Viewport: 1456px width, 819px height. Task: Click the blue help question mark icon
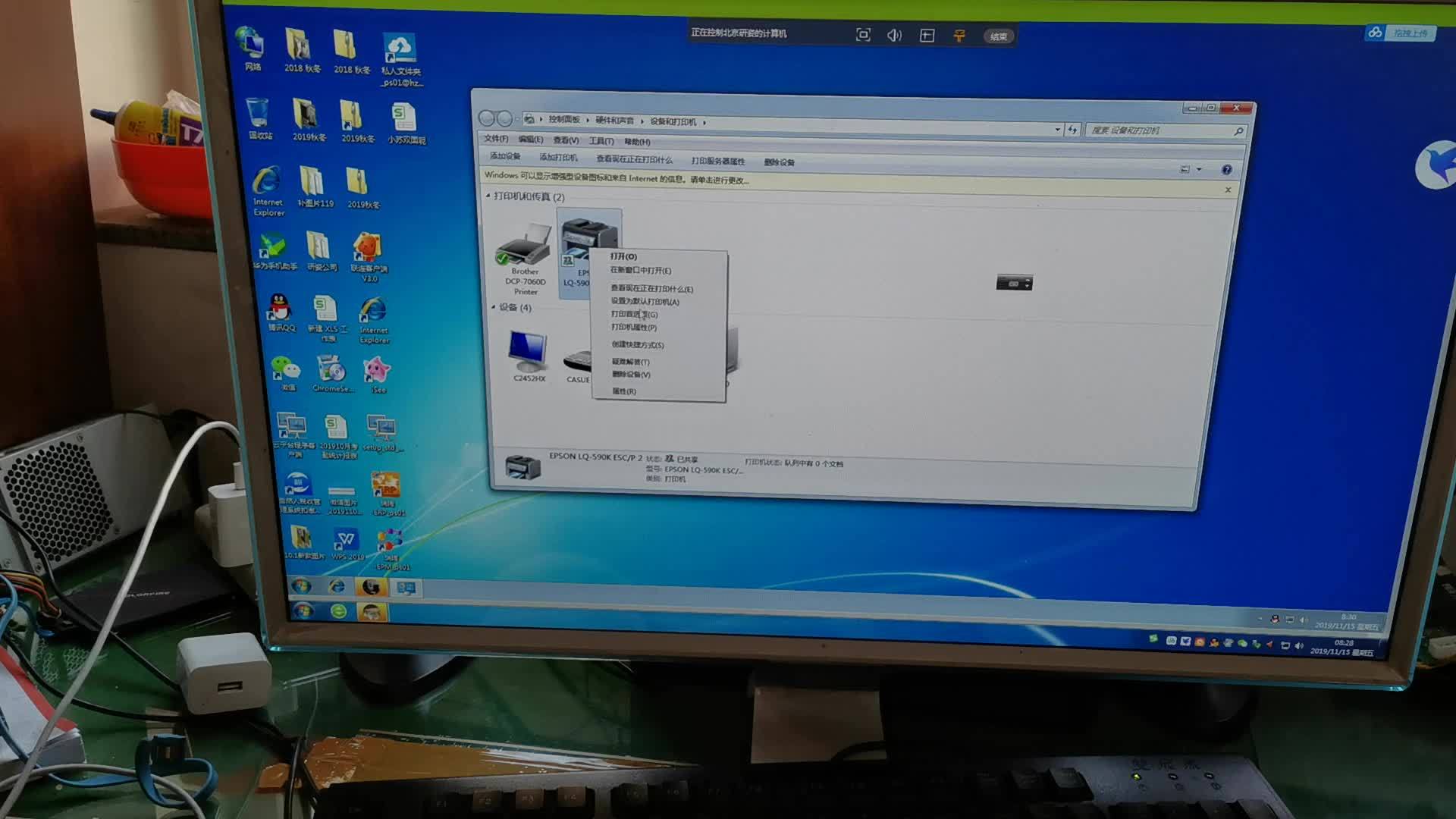point(1226,170)
